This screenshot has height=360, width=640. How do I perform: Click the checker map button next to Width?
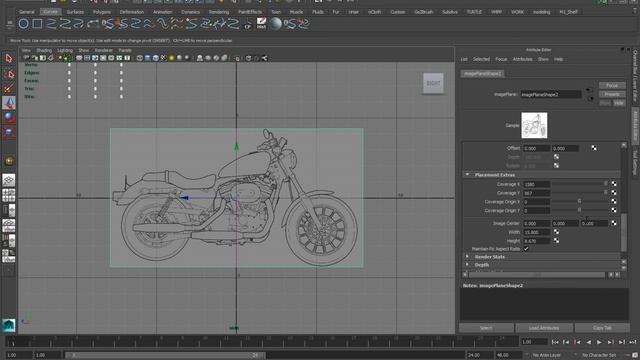(x=556, y=232)
